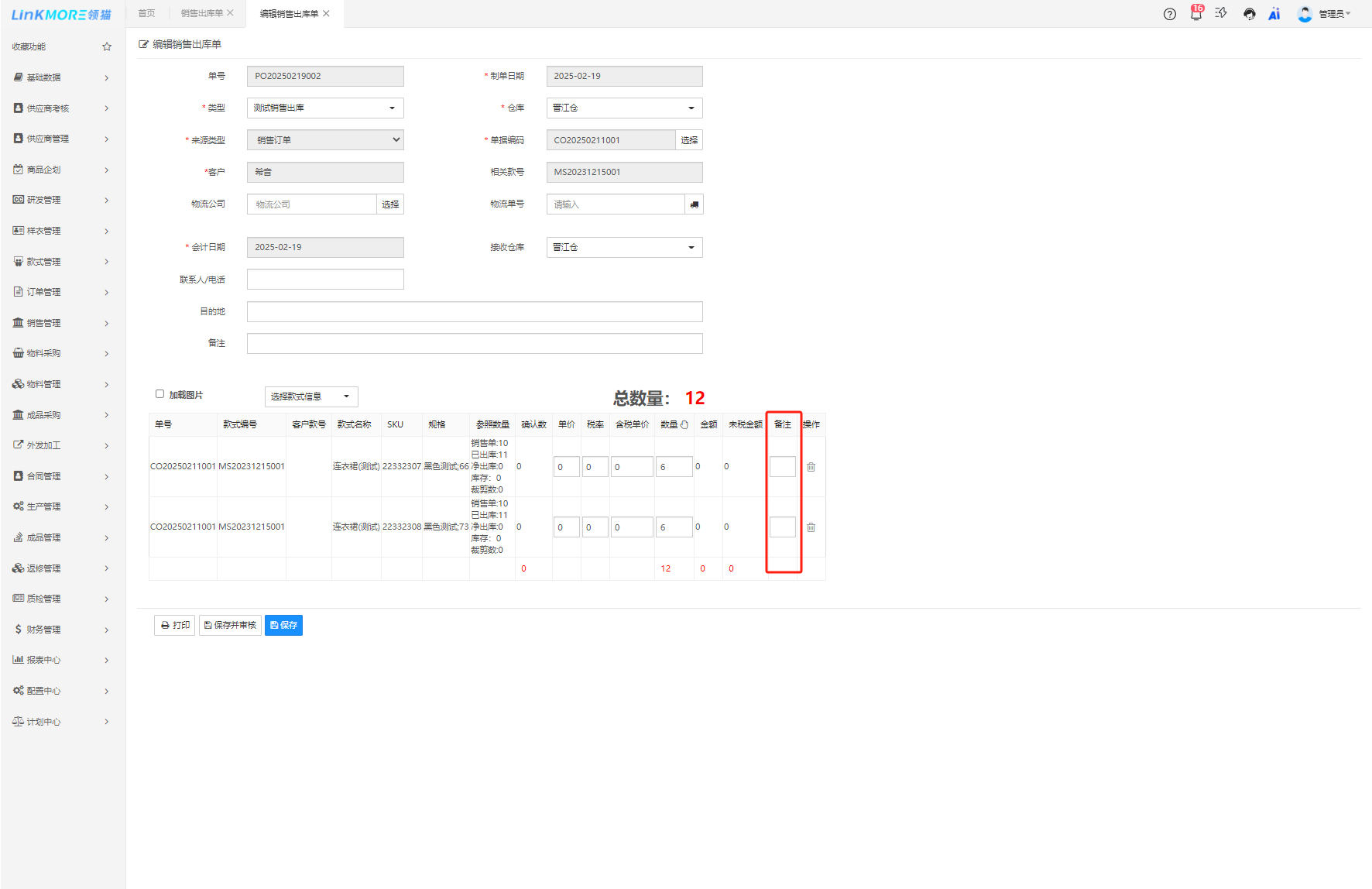Click the star icon next to 收藏功能
Screen dimensions: 1372x889
click(x=107, y=46)
